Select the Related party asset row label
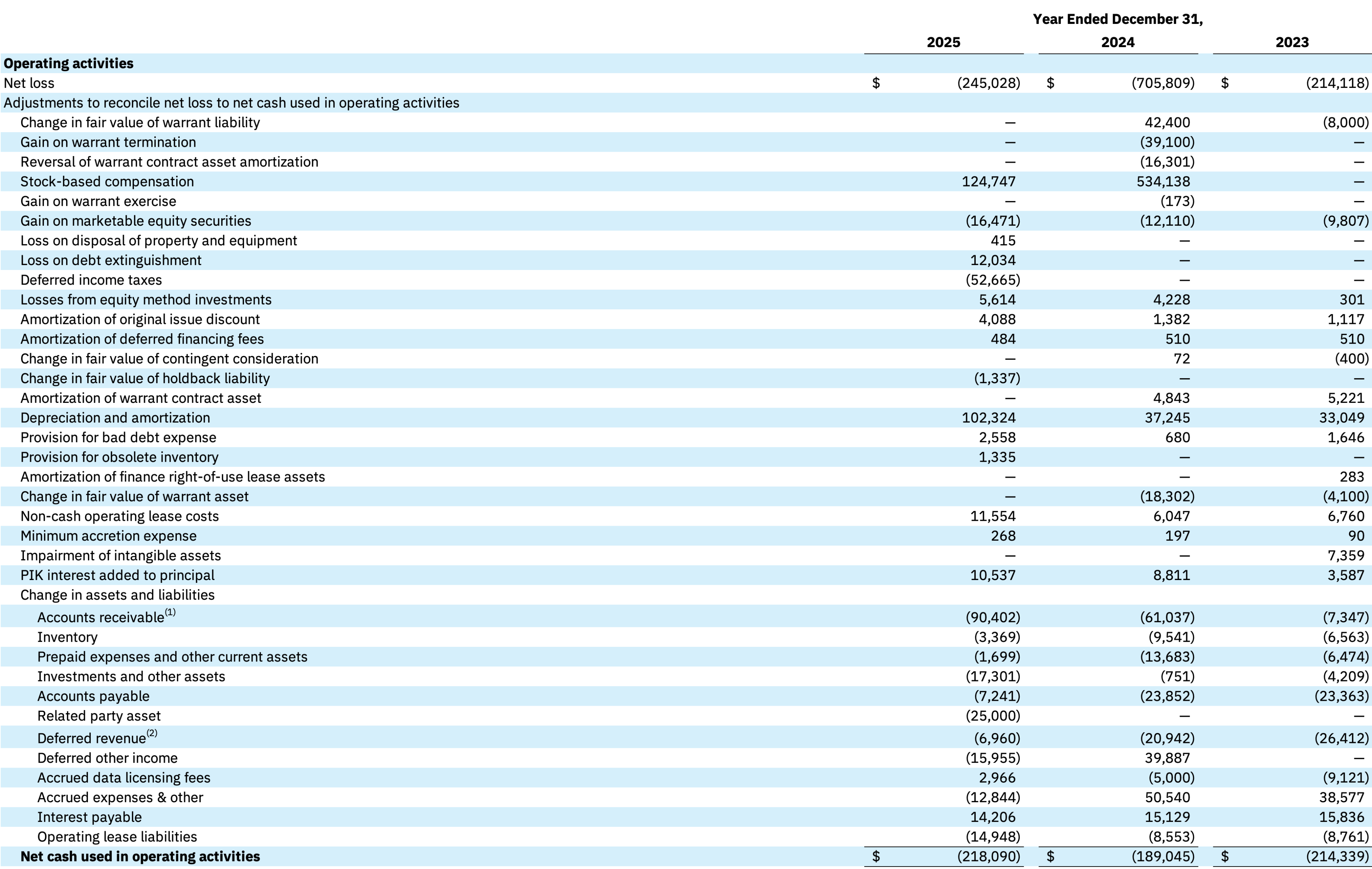The width and height of the screenshot is (1372, 869). 99,716
